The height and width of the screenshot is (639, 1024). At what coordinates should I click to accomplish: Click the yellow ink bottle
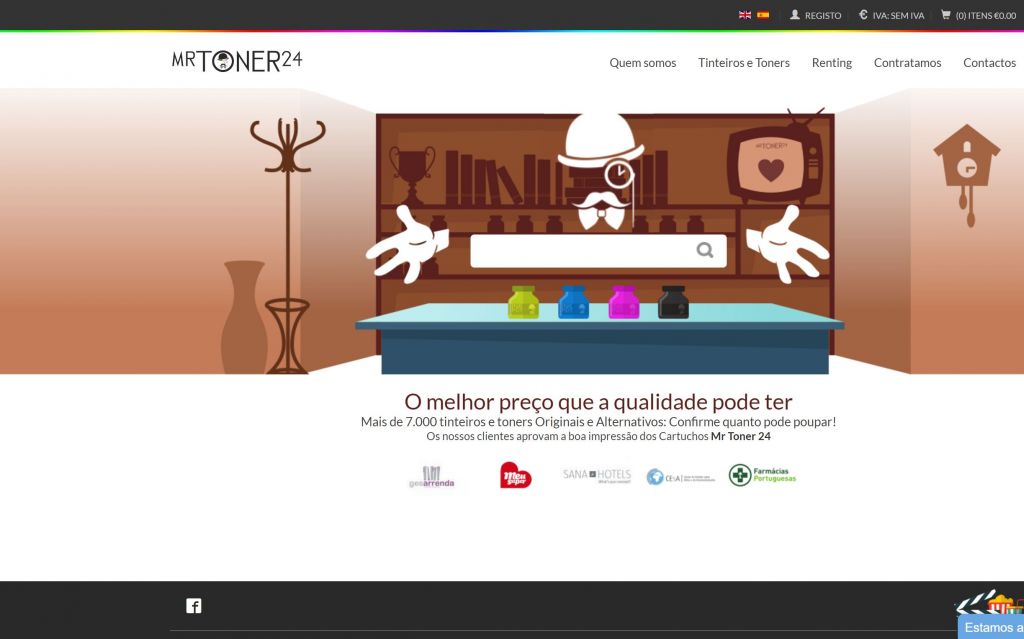(523, 302)
